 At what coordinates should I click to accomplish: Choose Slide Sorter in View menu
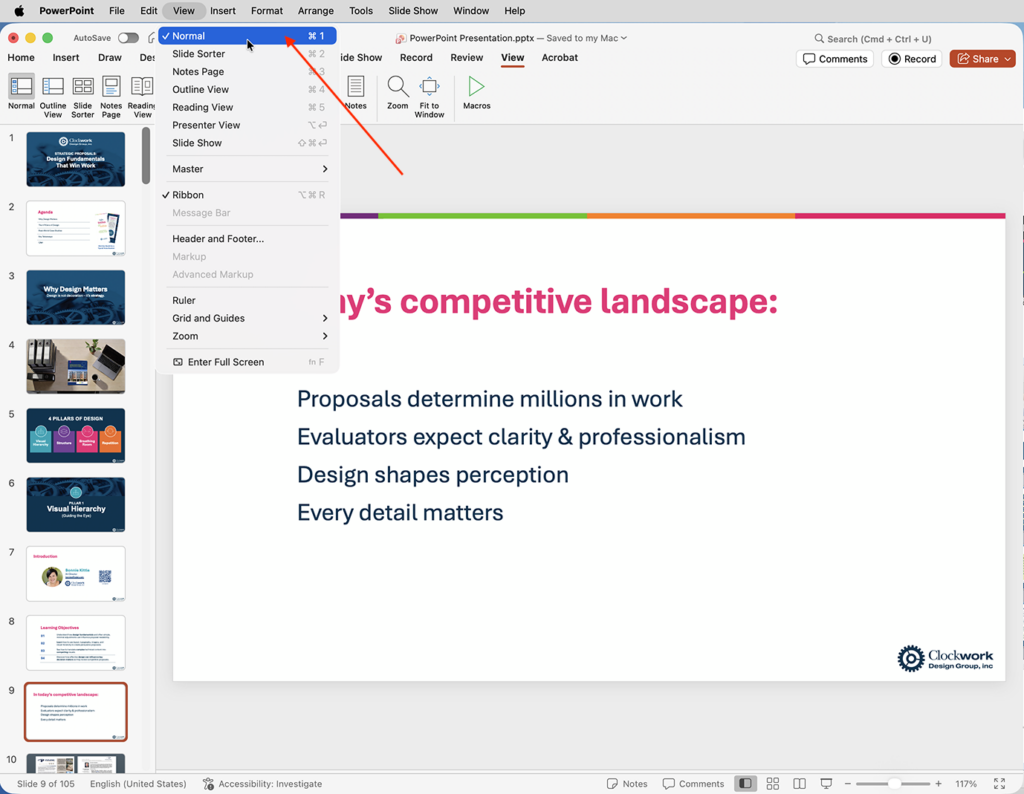248,54
